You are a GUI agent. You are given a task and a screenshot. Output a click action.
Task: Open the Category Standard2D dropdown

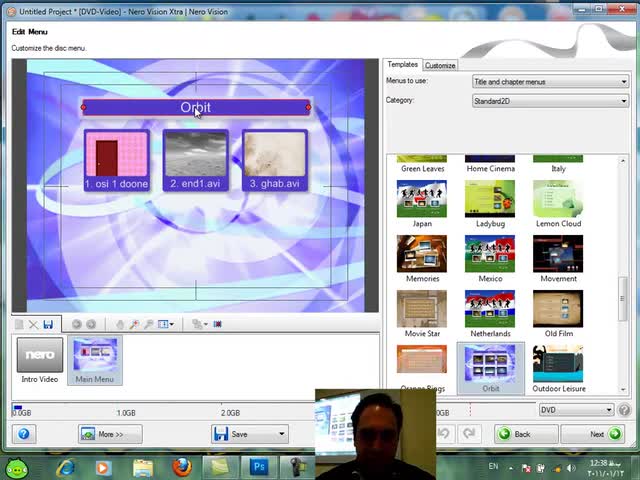tap(550, 101)
